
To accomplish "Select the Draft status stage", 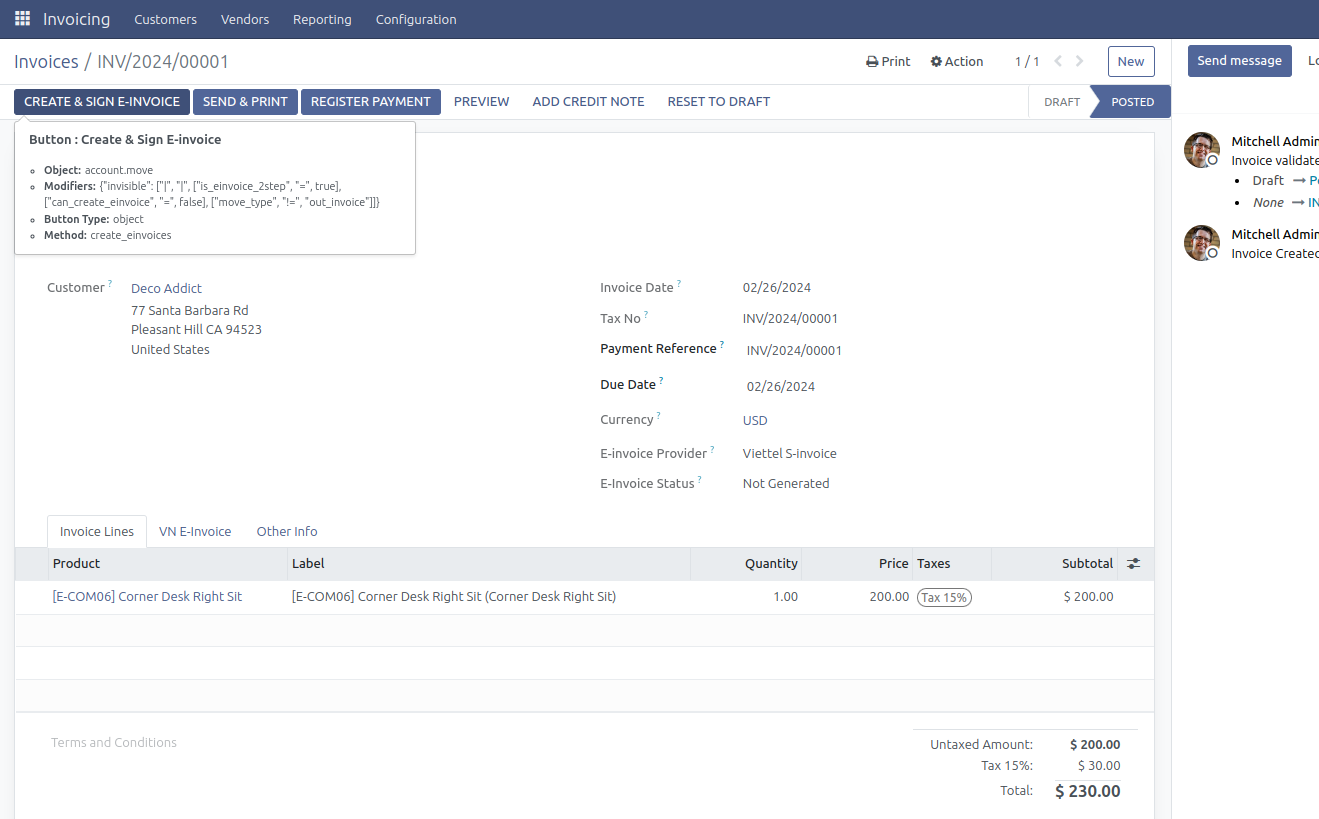I will tap(1061, 102).
